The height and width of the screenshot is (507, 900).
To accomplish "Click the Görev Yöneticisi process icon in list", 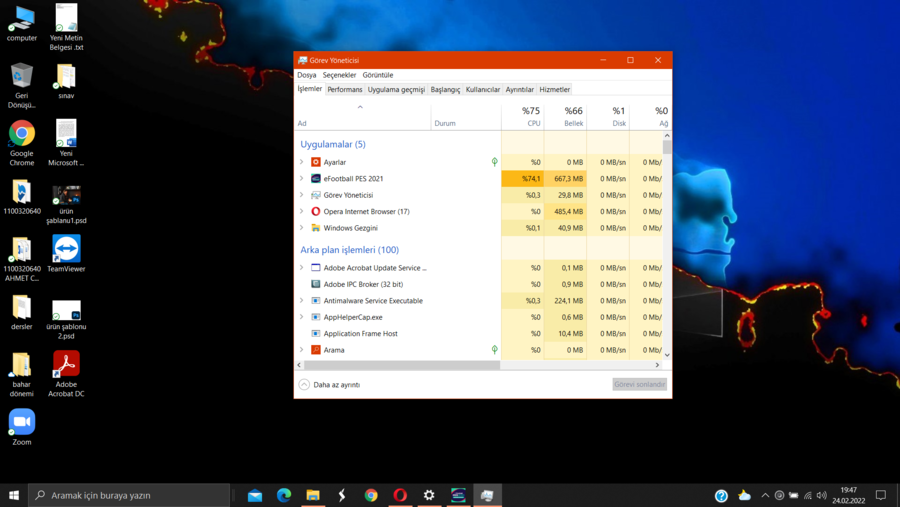I will 316,195.
